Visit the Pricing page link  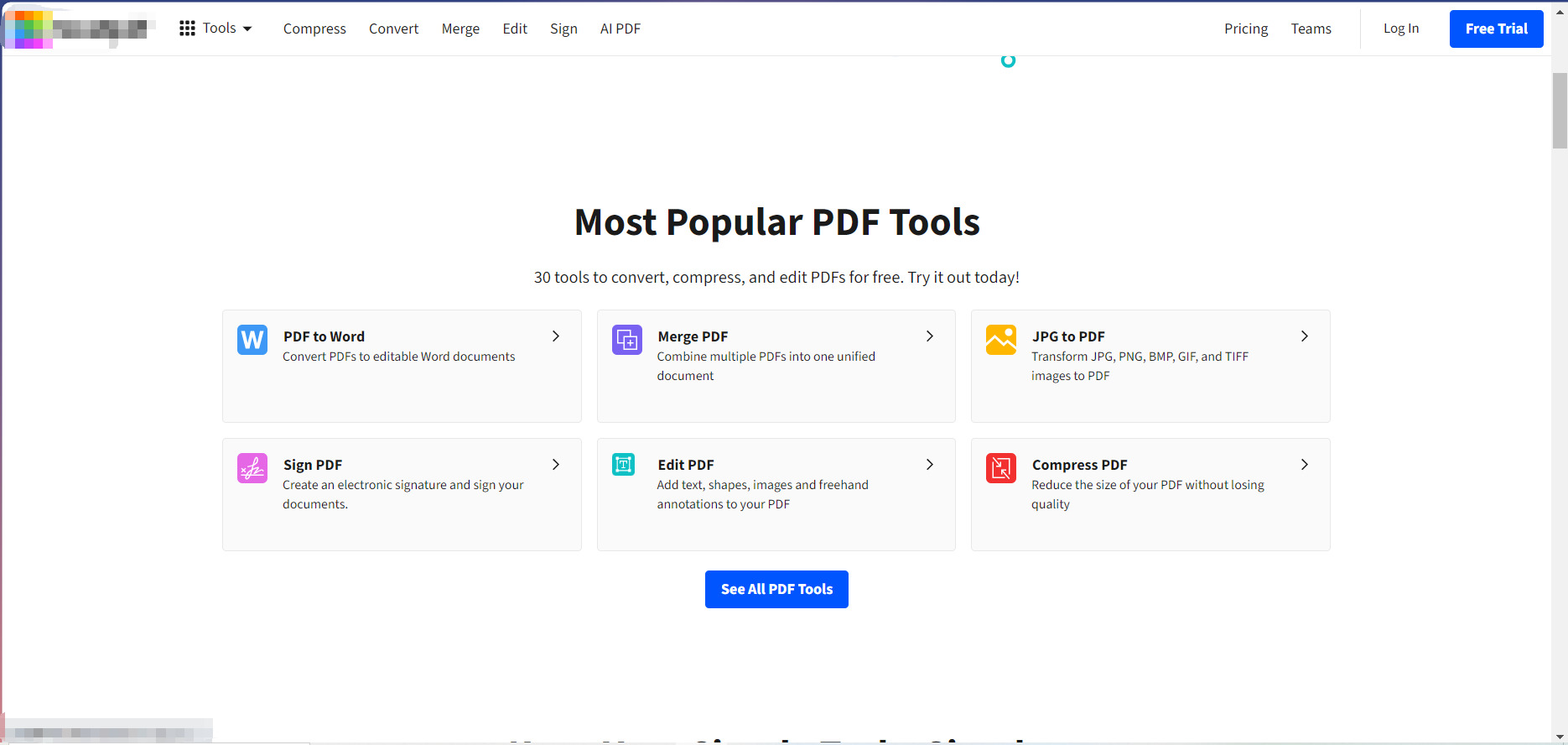(1246, 29)
